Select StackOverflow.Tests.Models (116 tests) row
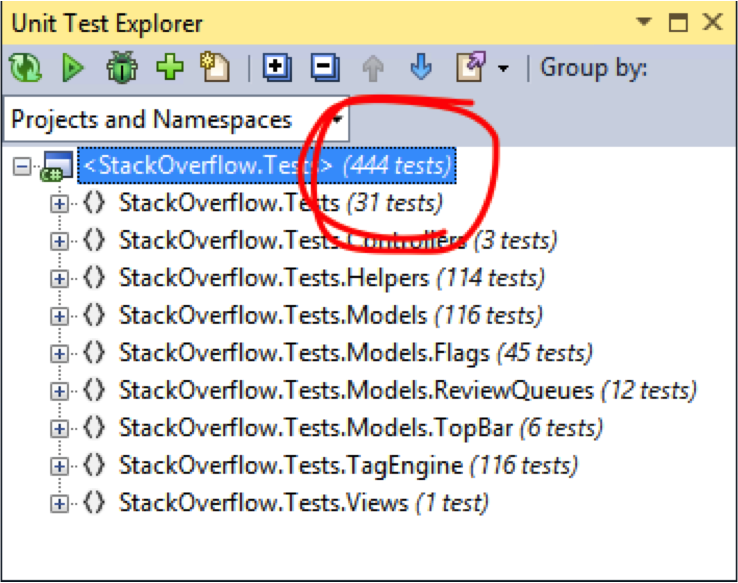738x583 pixels. (330, 315)
